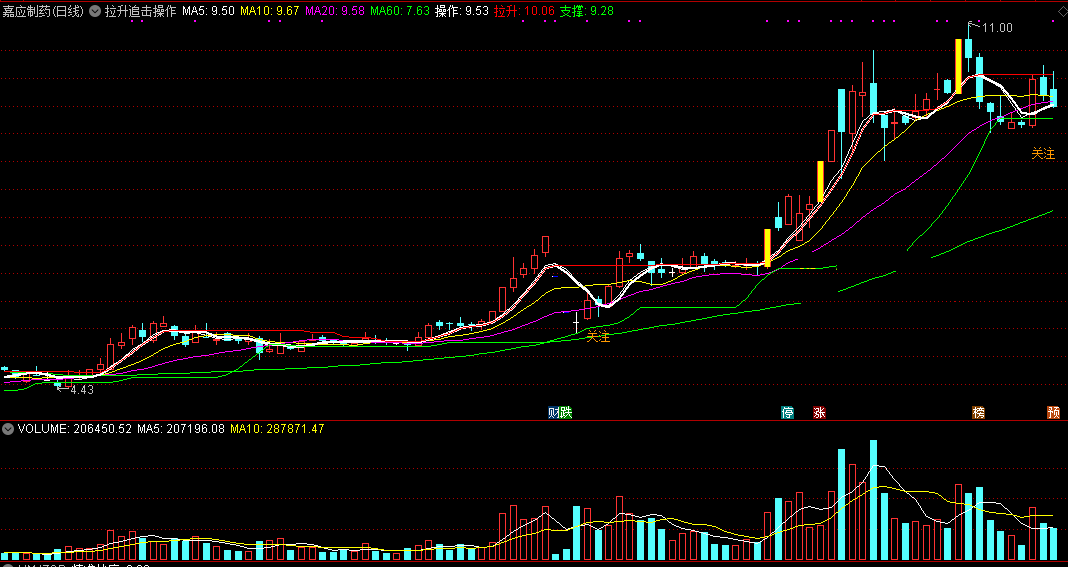The height and width of the screenshot is (567, 1068).
Task: Click the green 跌 event marker
Action: click(x=566, y=412)
